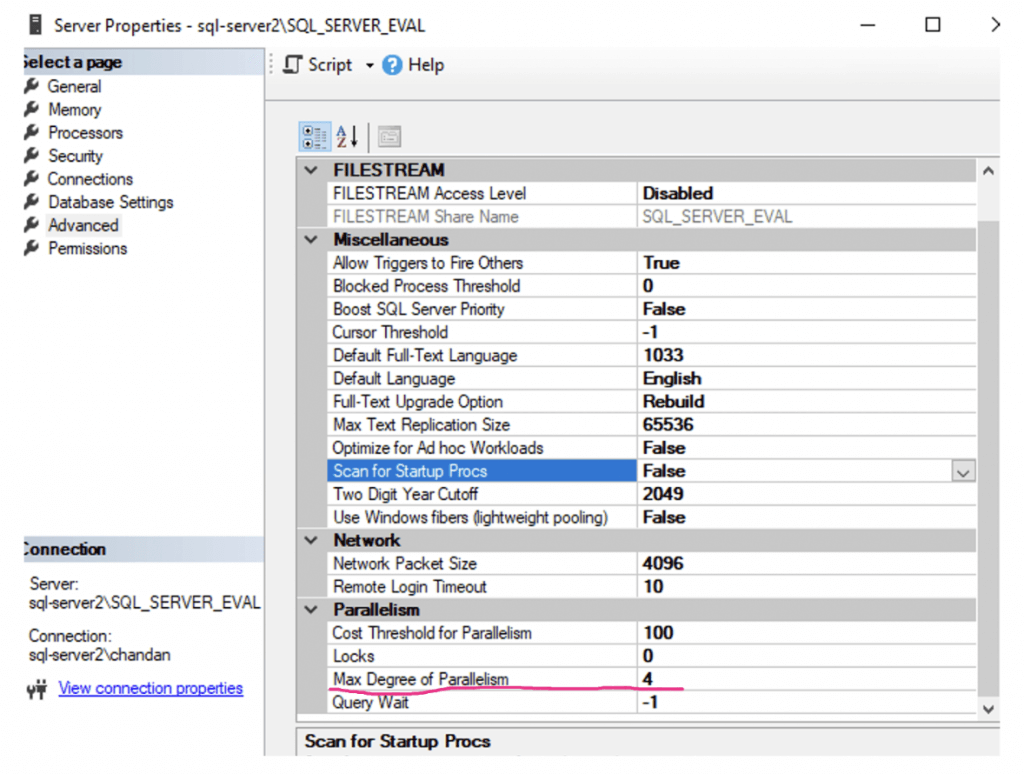Click the wrench icon next to Memory
The width and height of the screenshot is (1024, 774).
point(31,109)
